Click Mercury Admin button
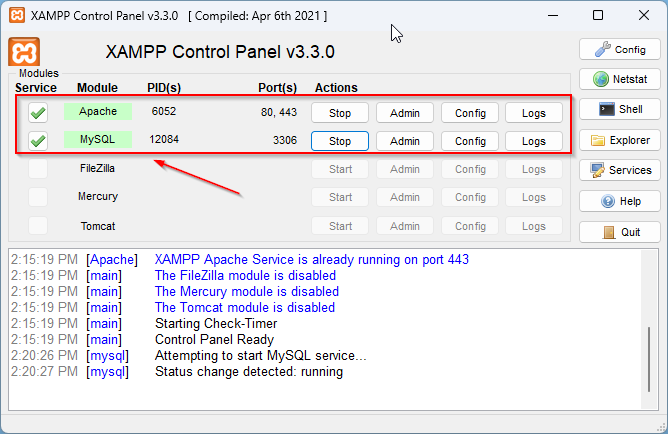Viewport: 668px width, 434px height. pyautogui.click(x=405, y=197)
